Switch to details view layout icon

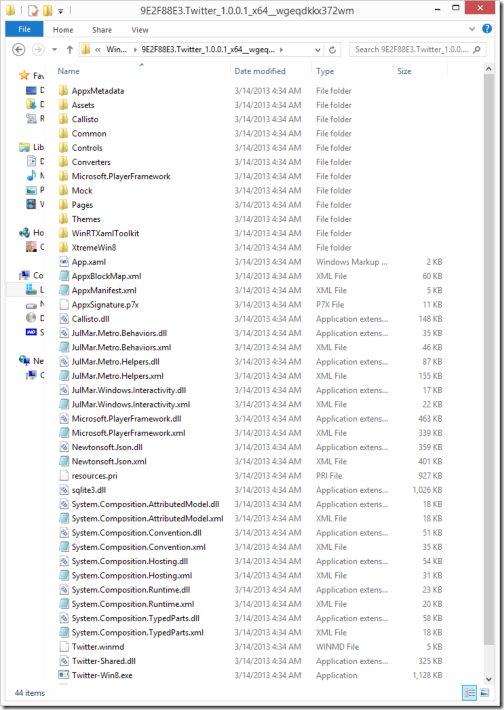tap(470, 692)
